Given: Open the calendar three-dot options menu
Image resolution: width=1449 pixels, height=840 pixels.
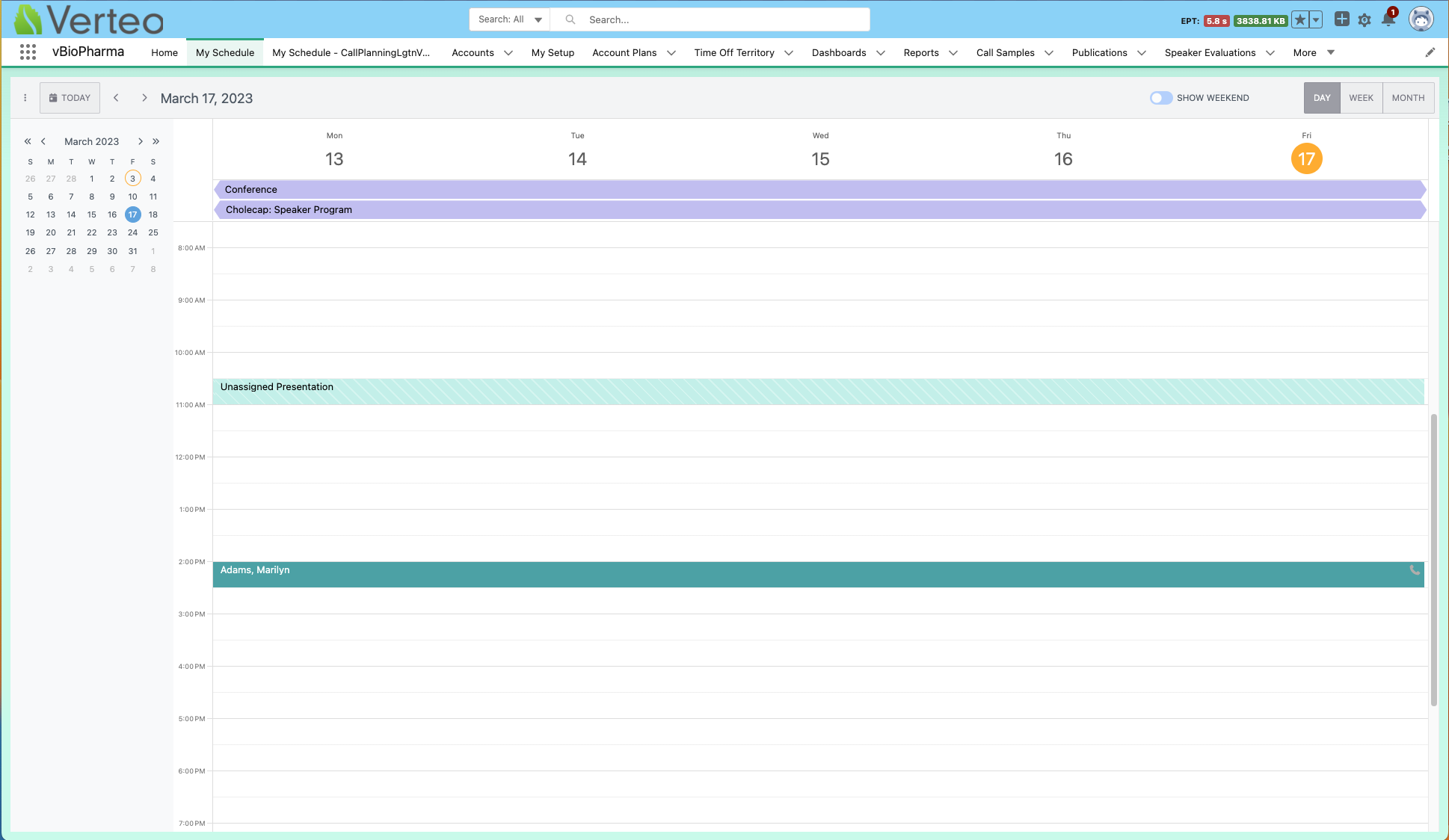Looking at the screenshot, I should pyautogui.click(x=25, y=98).
